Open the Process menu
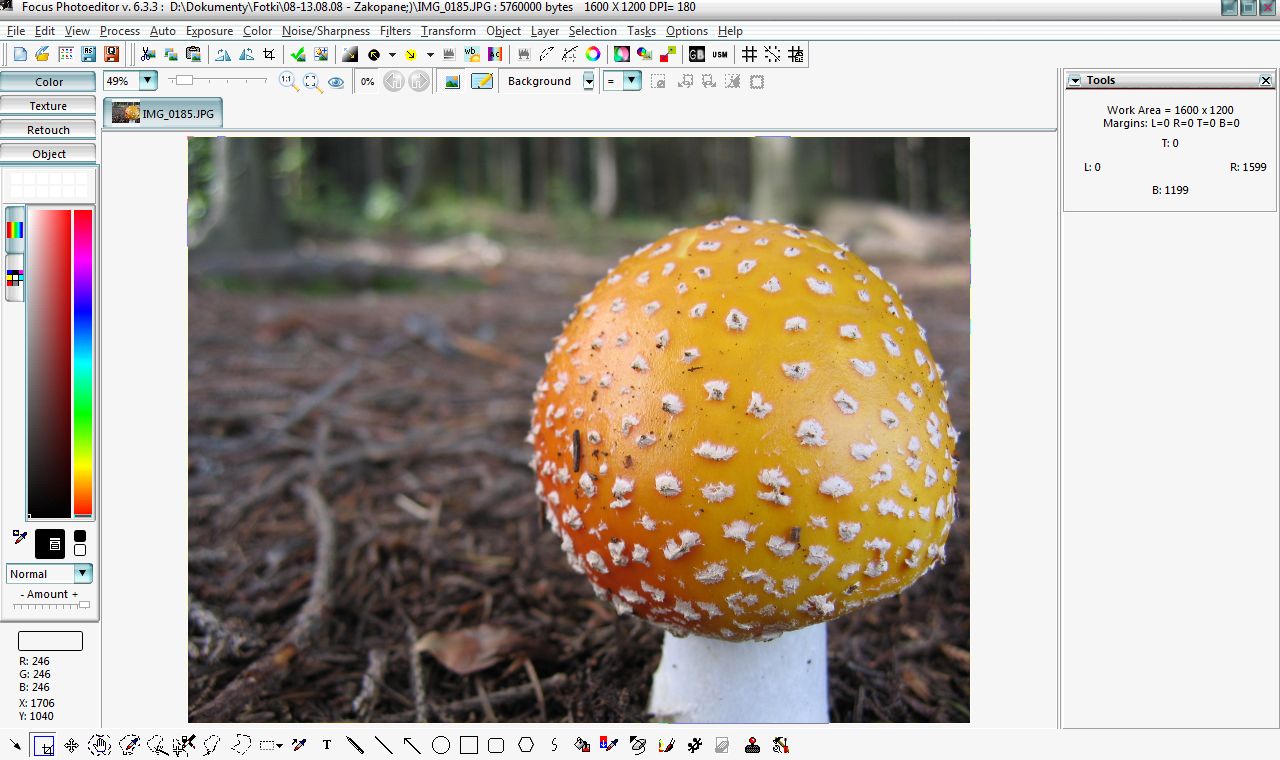This screenshot has height=760, width=1280. pyautogui.click(x=120, y=31)
